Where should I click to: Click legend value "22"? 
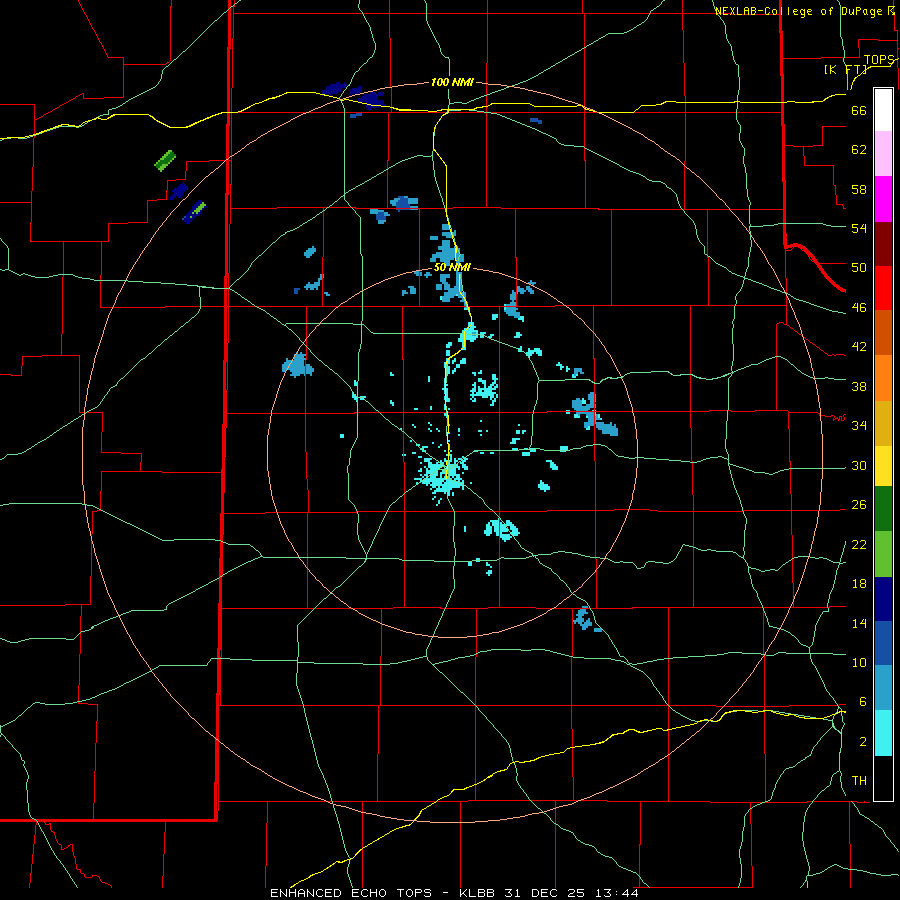click(x=859, y=544)
